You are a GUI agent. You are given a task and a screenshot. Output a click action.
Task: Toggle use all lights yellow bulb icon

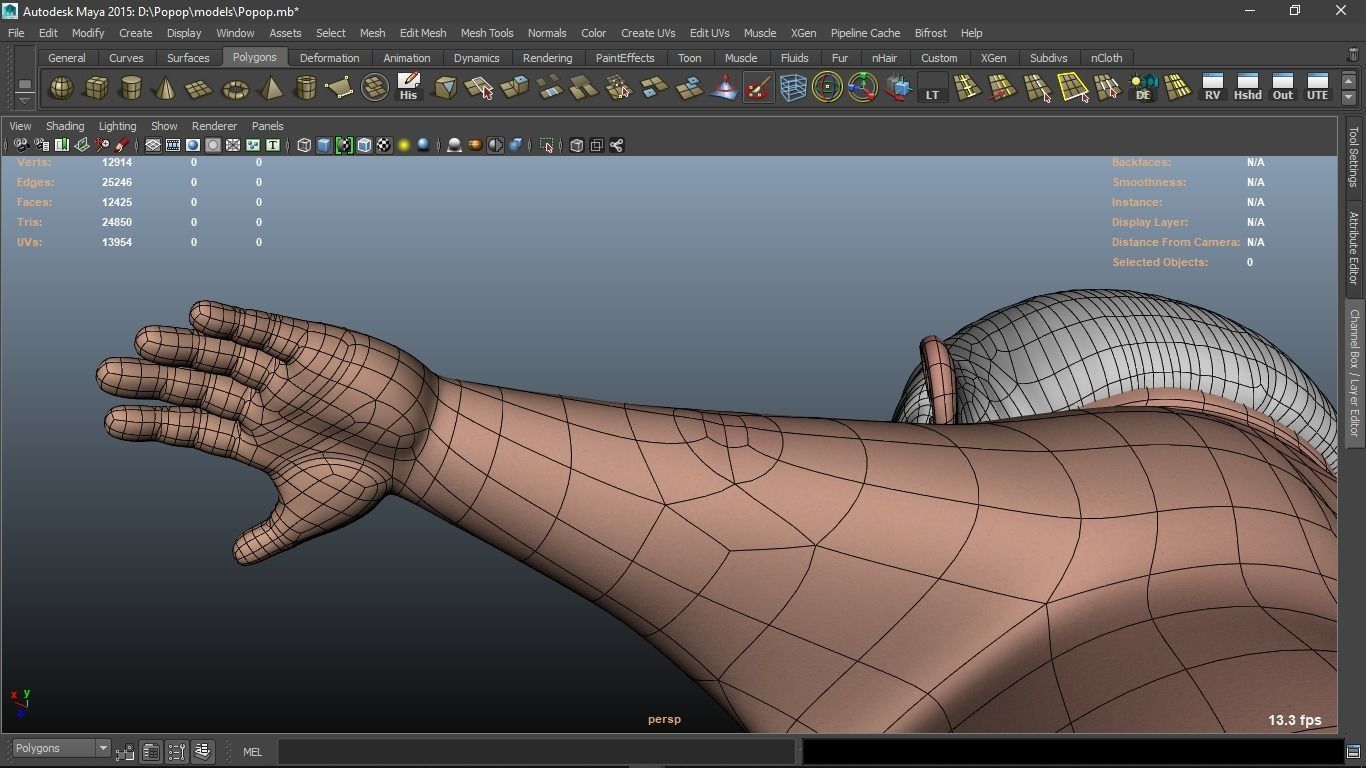[404, 146]
